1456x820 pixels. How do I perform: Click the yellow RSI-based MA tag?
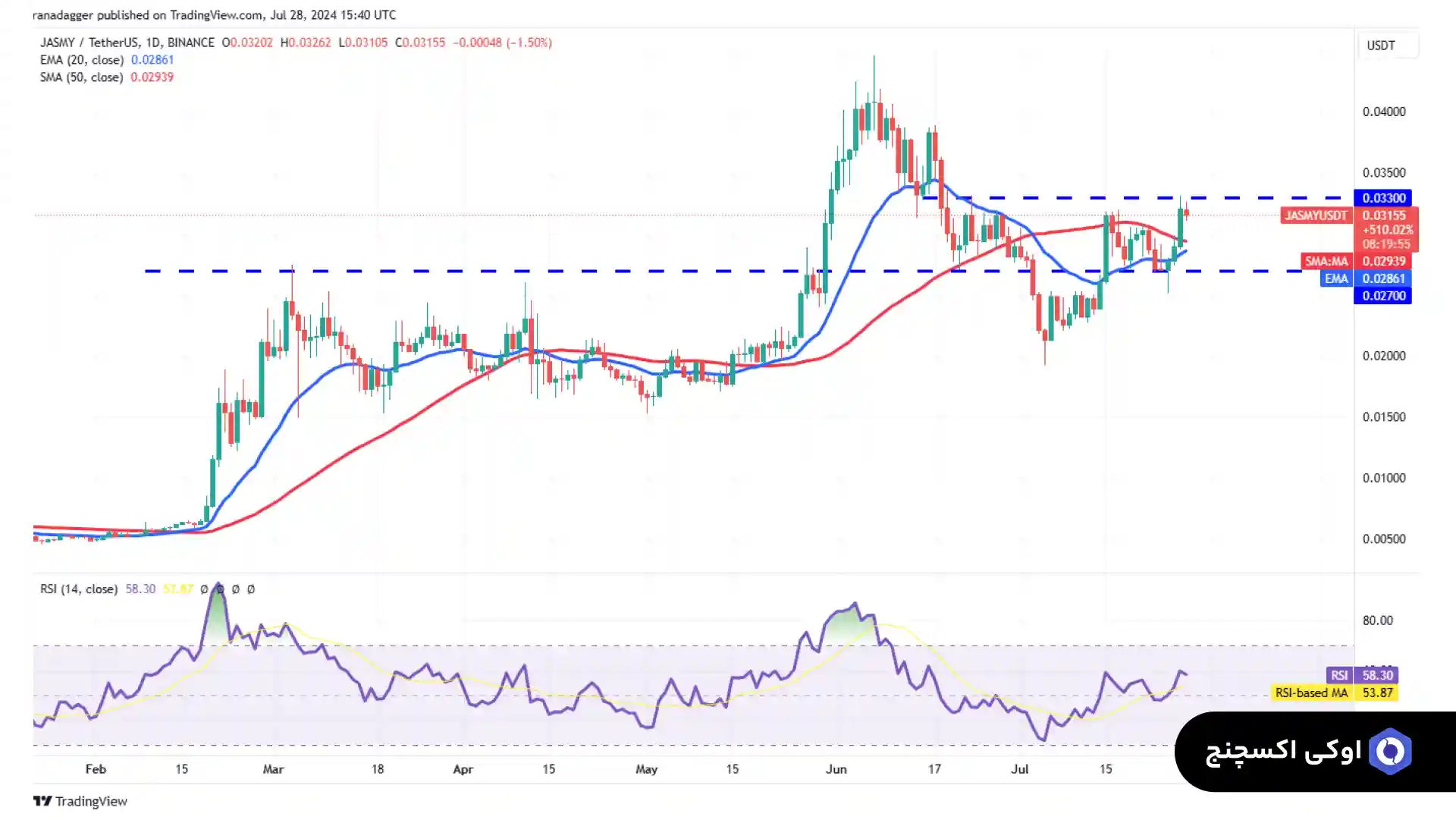pos(1311,693)
